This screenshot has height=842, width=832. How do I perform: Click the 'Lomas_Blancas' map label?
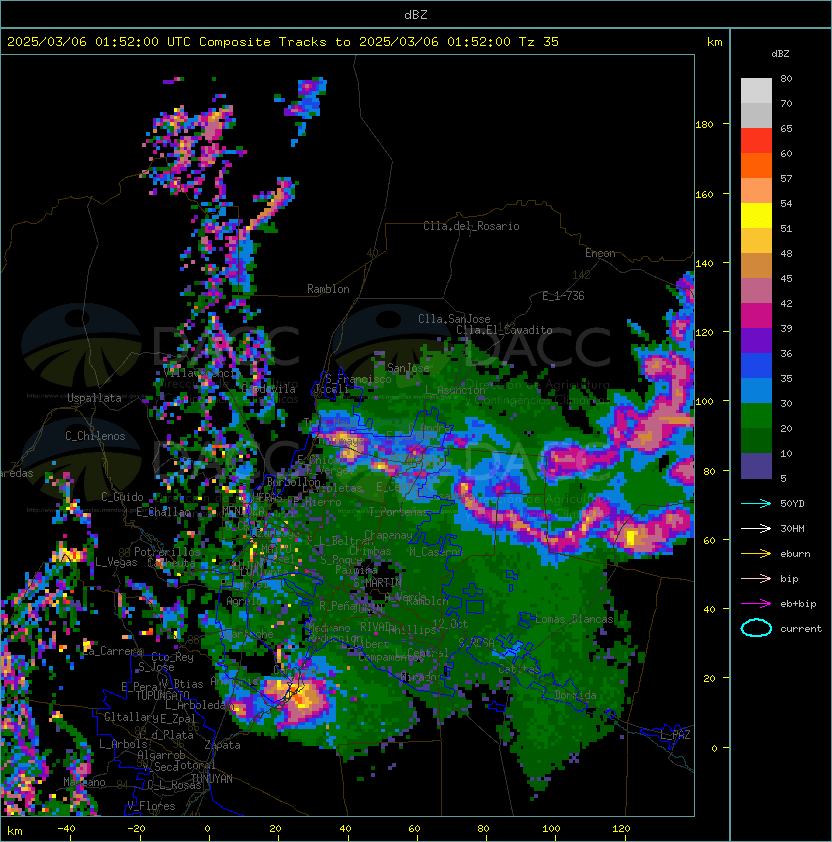[x=574, y=619]
